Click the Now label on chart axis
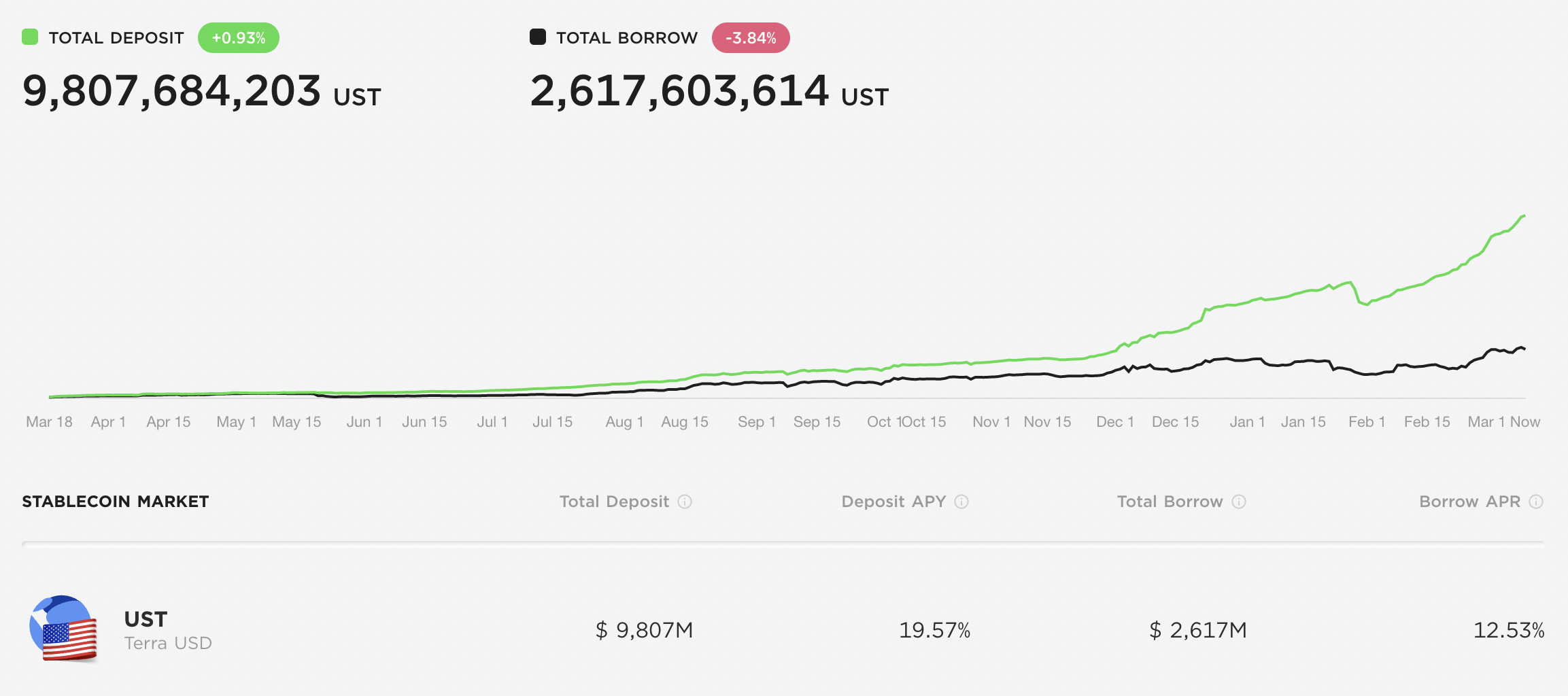This screenshot has height=696, width=1568. (x=1525, y=422)
